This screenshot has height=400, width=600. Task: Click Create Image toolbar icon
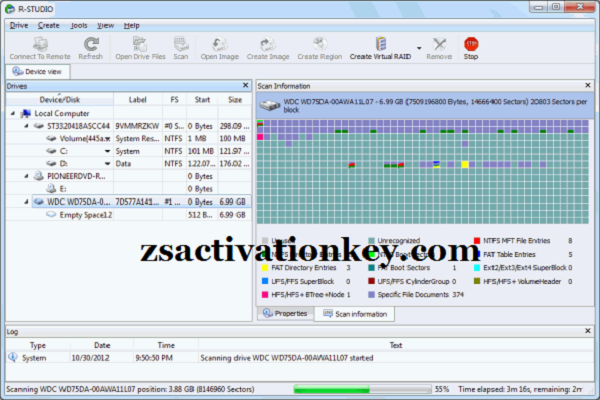(268, 48)
